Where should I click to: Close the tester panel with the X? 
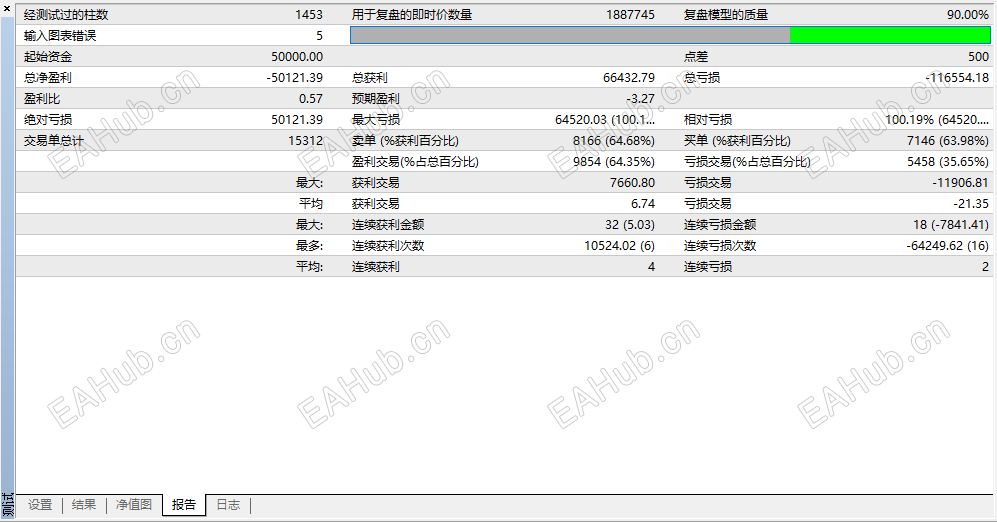pyautogui.click(x=7, y=8)
